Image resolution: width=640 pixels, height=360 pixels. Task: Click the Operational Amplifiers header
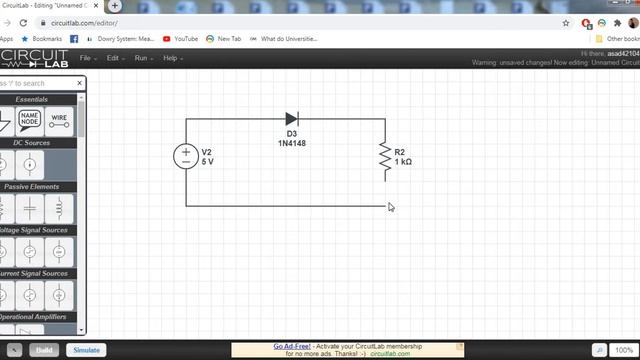pos(38,317)
